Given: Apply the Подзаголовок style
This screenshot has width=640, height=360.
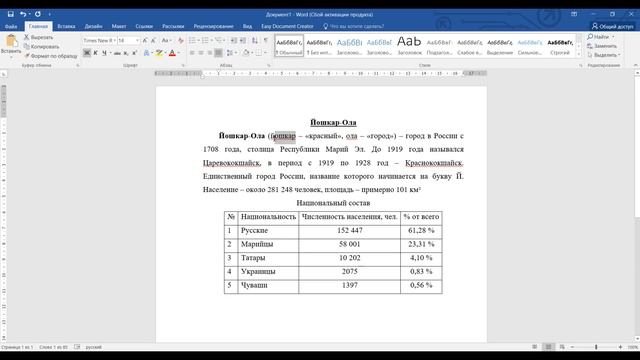Looking at the screenshot, I should click(x=439, y=46).
